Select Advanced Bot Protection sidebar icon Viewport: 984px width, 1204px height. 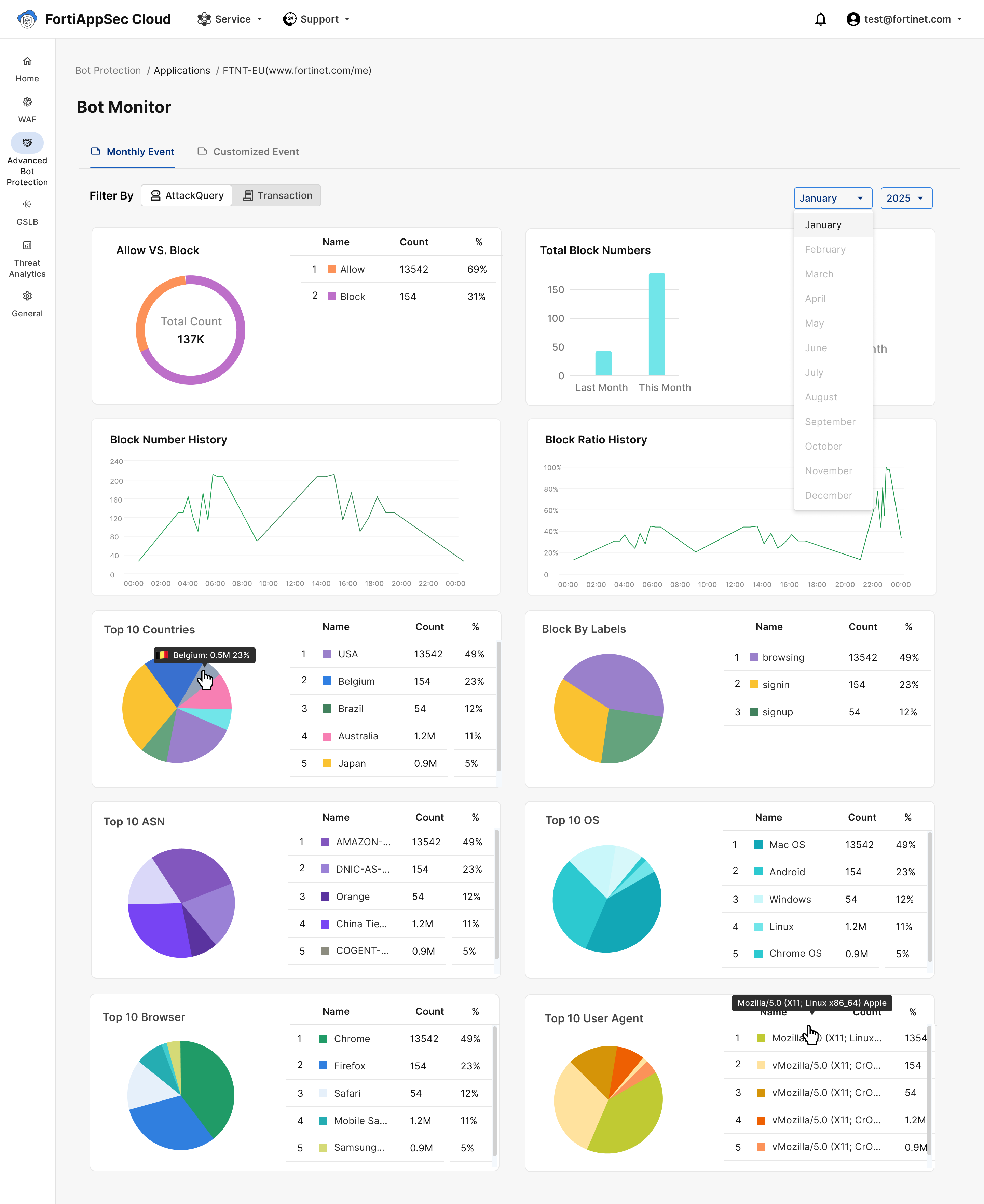coord(27,143)
